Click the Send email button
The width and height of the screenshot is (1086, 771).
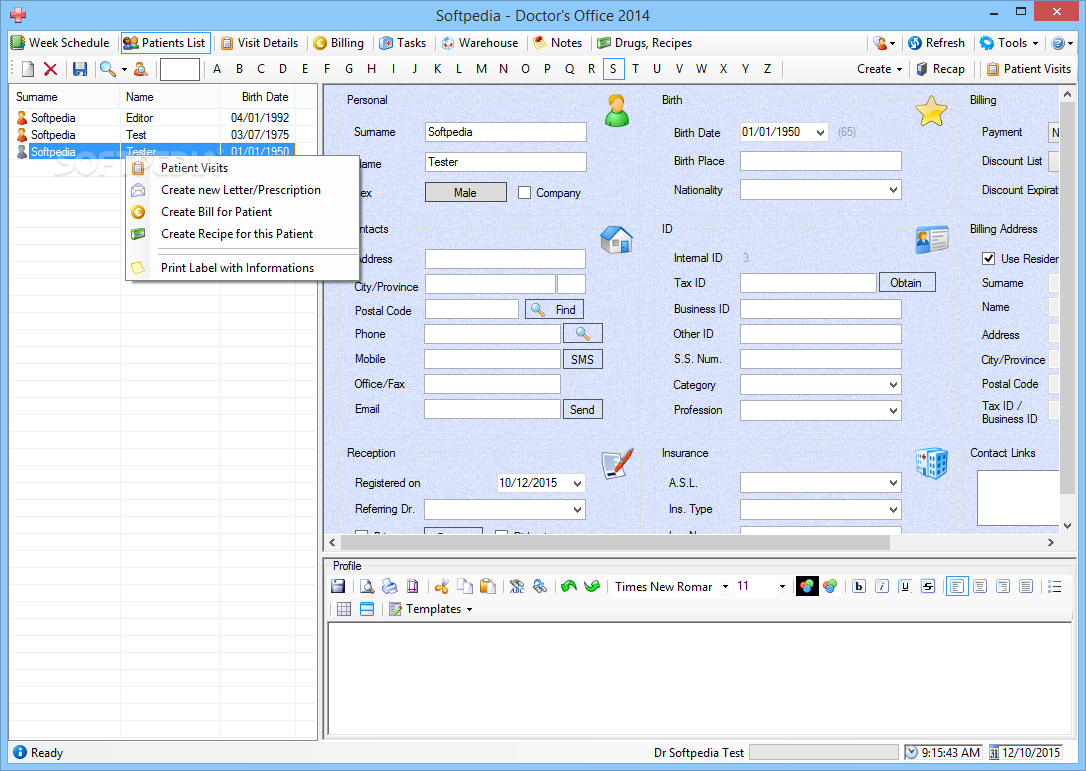click(582, 409)
